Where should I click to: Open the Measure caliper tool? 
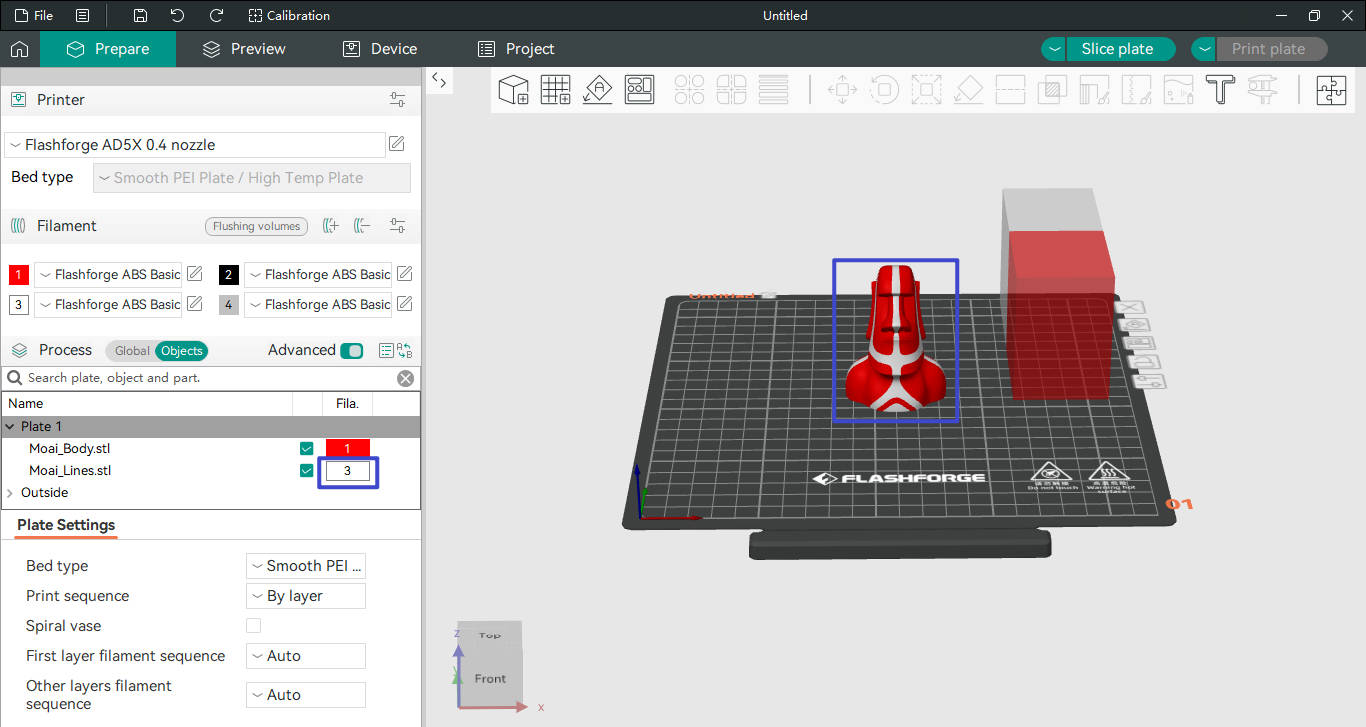(x=1262, y=90)
